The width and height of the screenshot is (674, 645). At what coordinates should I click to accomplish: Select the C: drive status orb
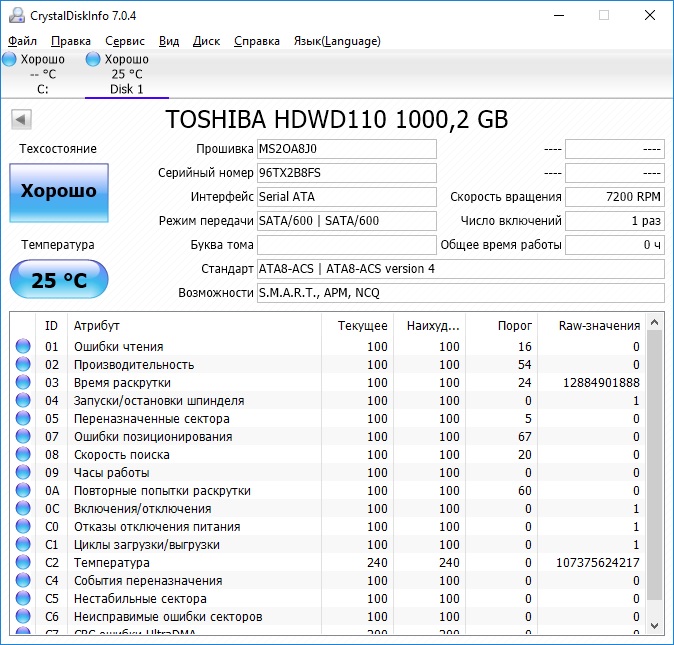point(9,59)
